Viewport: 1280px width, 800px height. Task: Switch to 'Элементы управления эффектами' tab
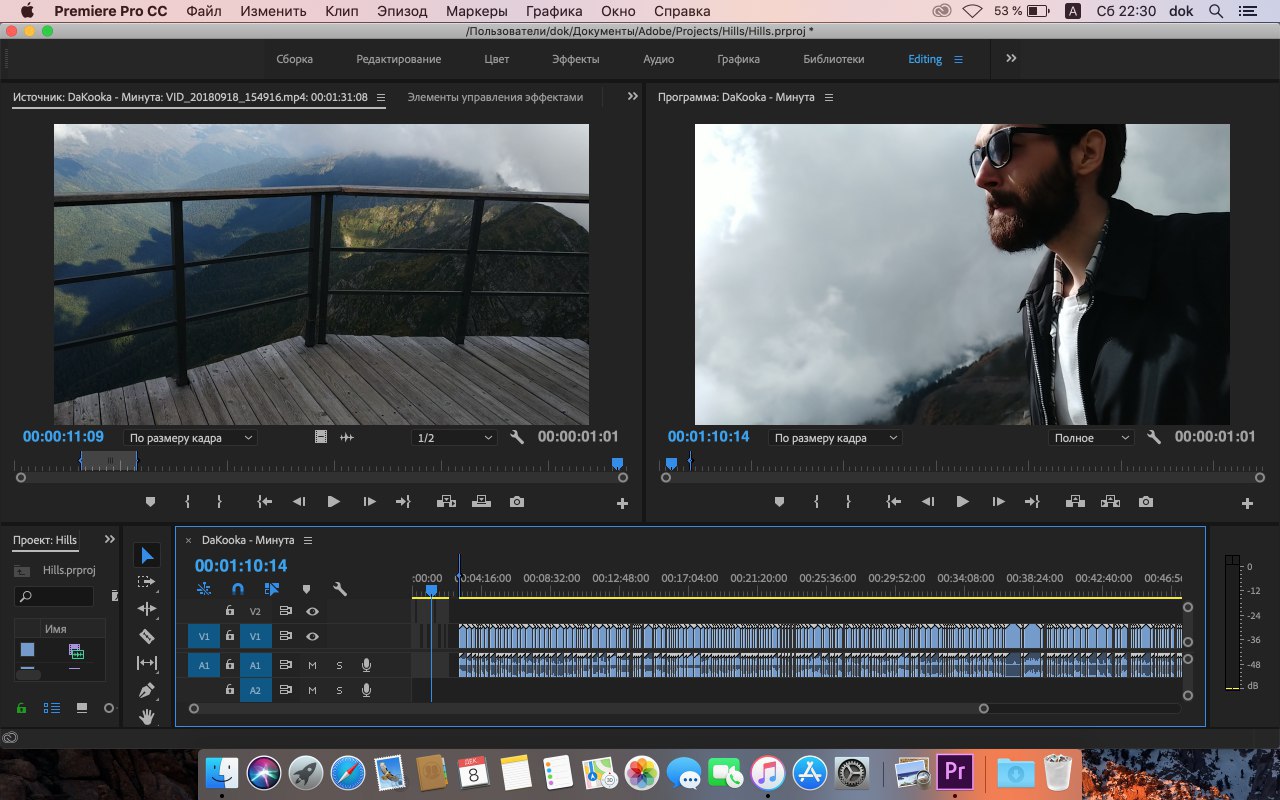tap(495, 97)
